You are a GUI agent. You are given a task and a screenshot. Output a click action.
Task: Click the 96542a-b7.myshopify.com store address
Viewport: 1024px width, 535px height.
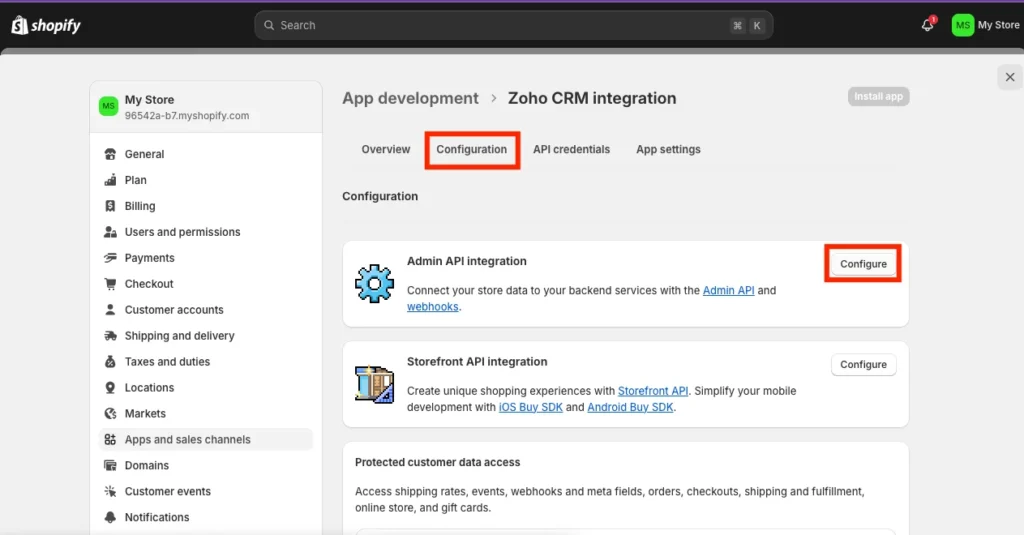coord(187,116)
